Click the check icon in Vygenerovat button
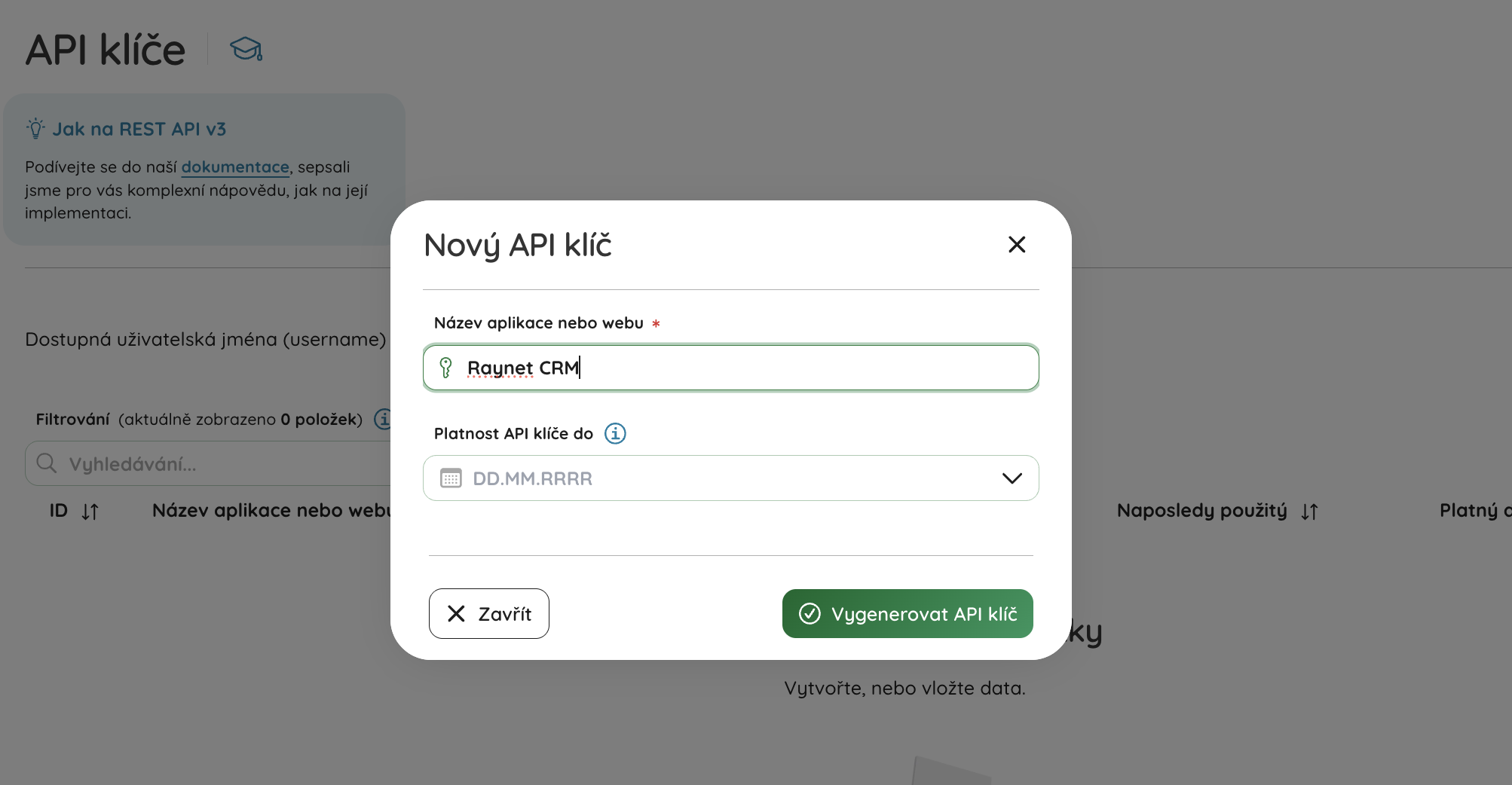Viewport: 1512px width, 785px height. [810, 613]
